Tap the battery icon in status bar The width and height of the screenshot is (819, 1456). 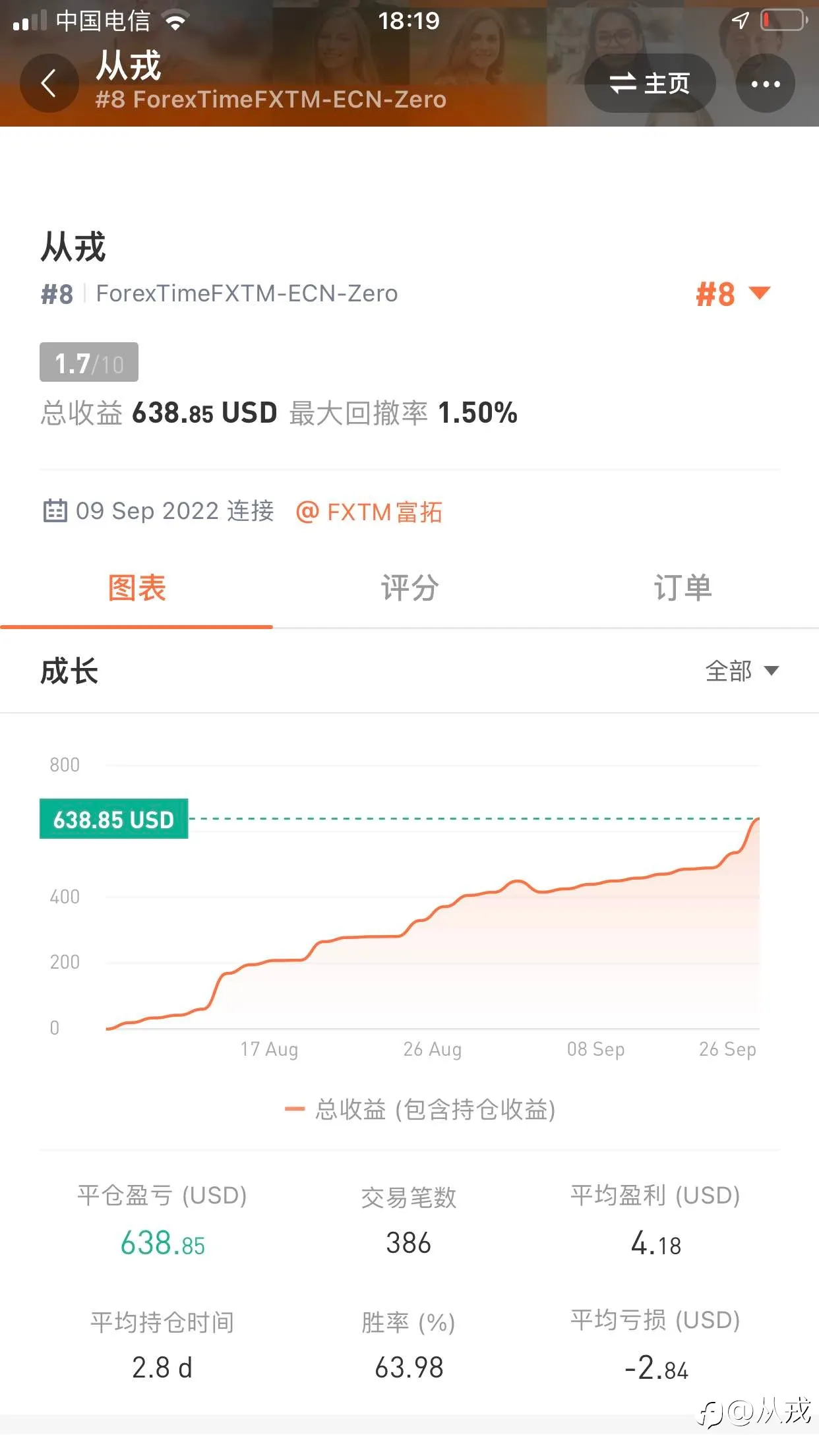(x=784, y=20)
